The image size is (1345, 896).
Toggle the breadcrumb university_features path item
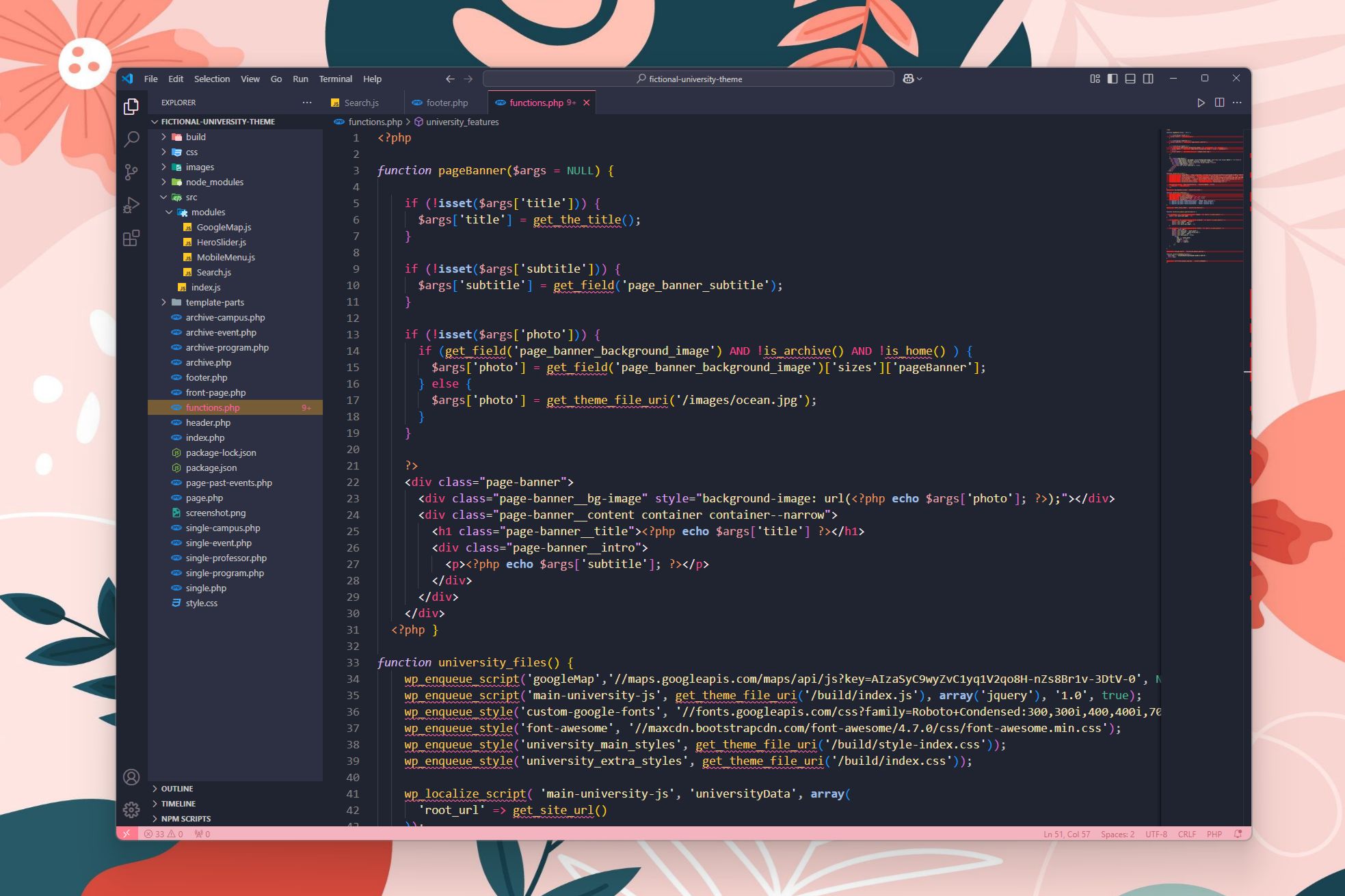pyautogui.click(x=462, y=122)
